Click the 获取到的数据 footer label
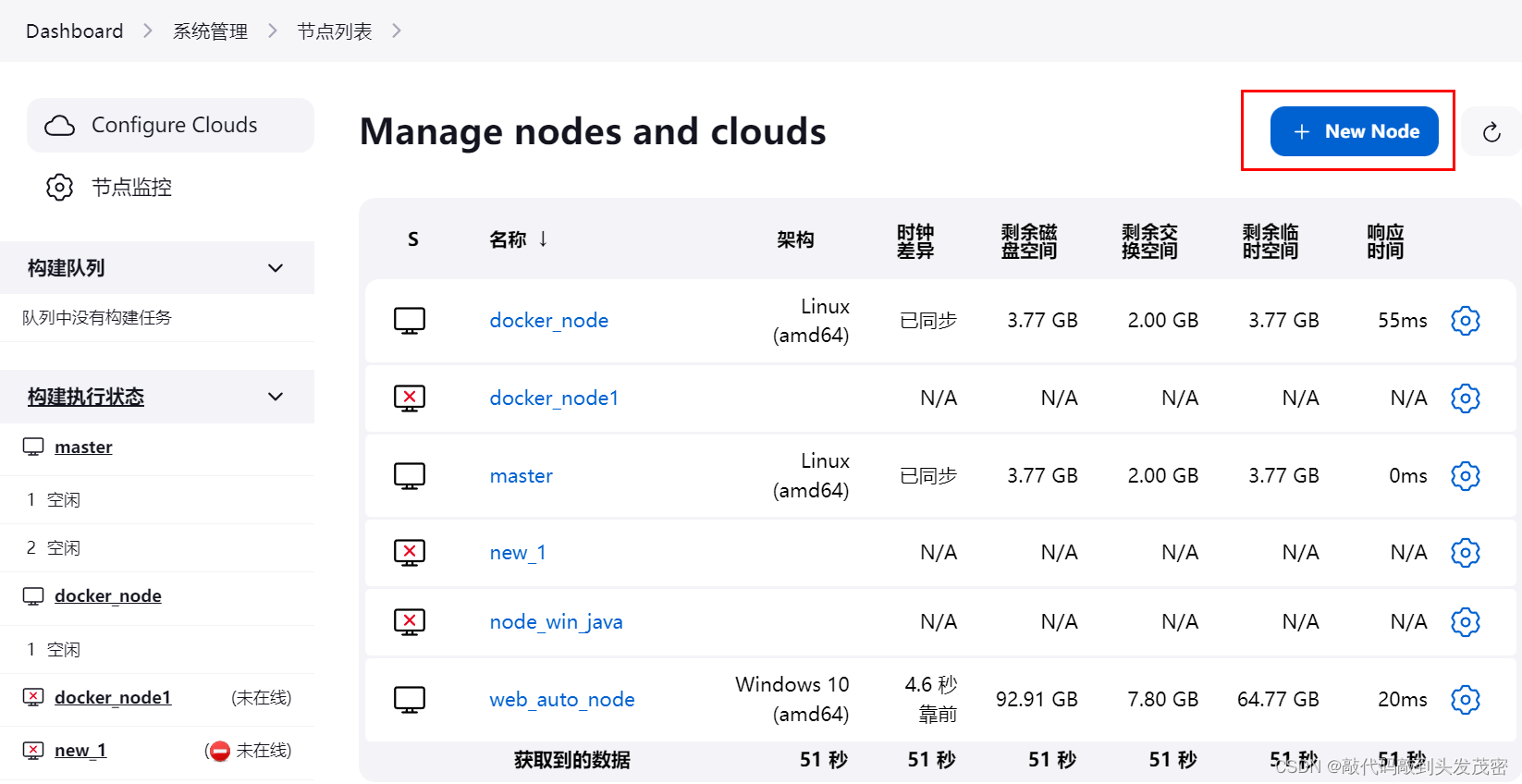The width and height of the screenshot is (1522, 784). pos(572,760)
